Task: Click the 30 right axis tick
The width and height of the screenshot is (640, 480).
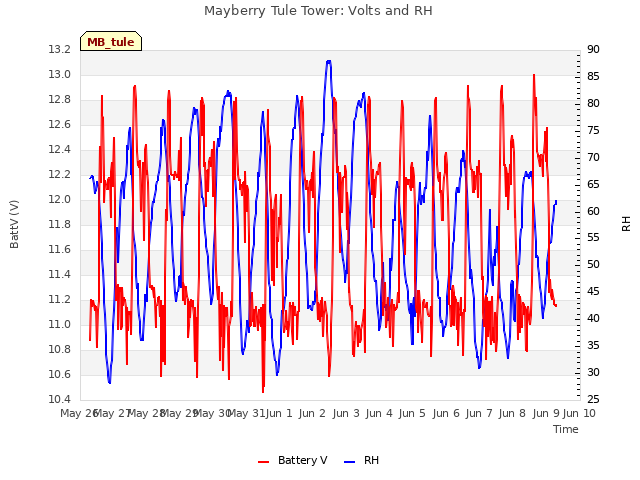Action: [x=593, y=372]
